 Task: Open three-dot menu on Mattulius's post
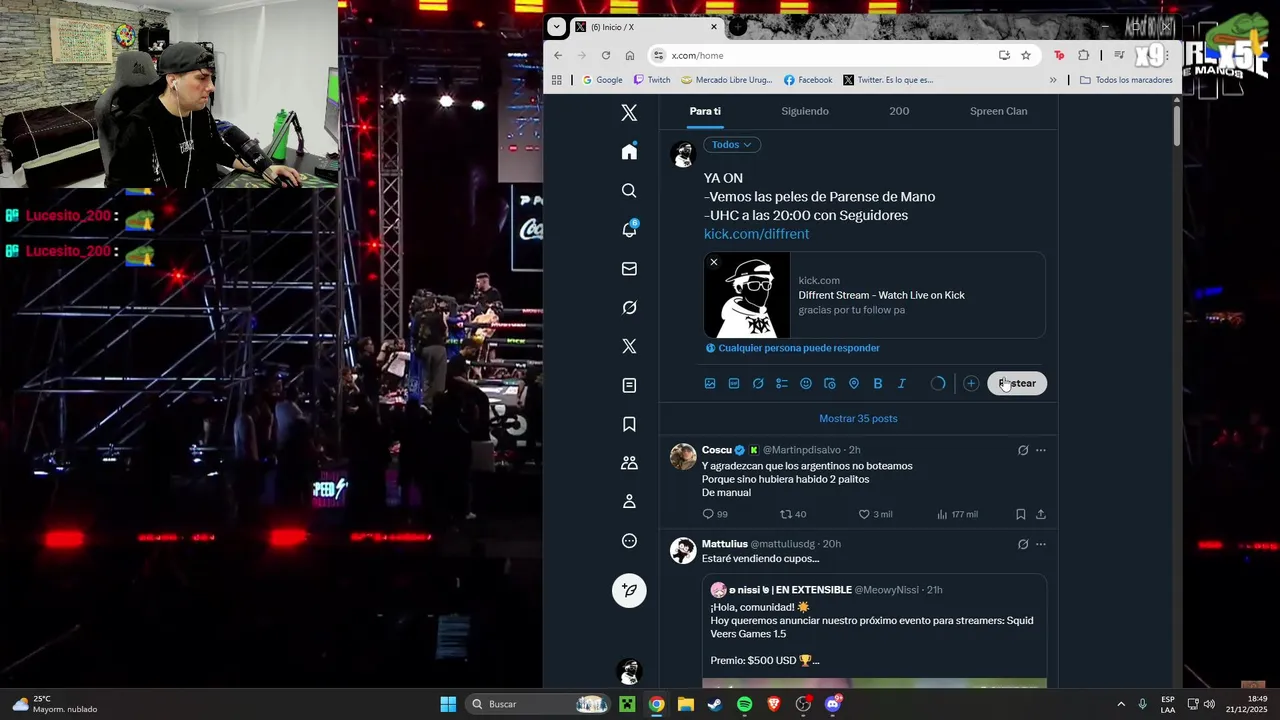1041,544
